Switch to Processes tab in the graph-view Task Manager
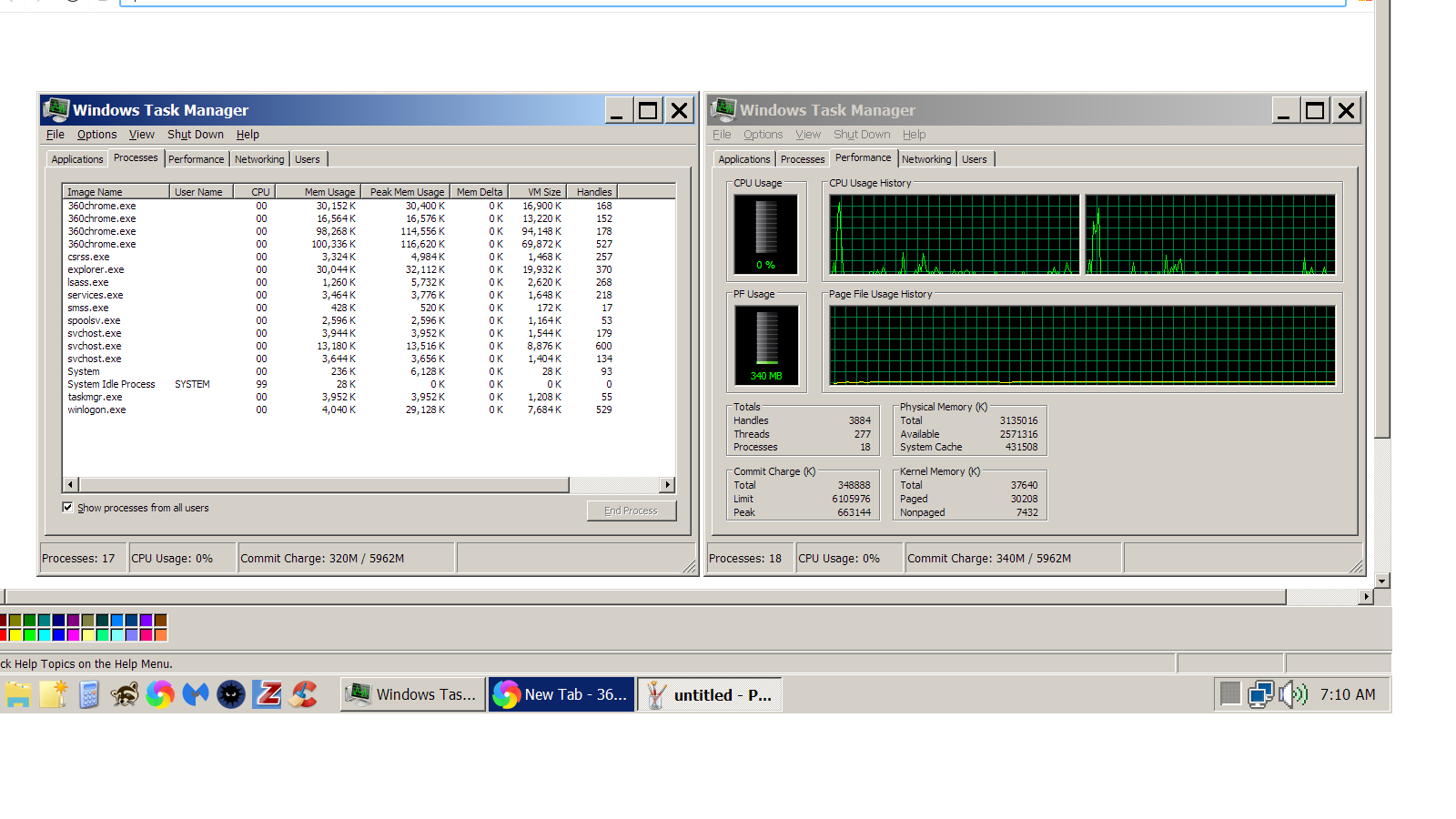Screen dimensions: 1456x819 (803, 159)
